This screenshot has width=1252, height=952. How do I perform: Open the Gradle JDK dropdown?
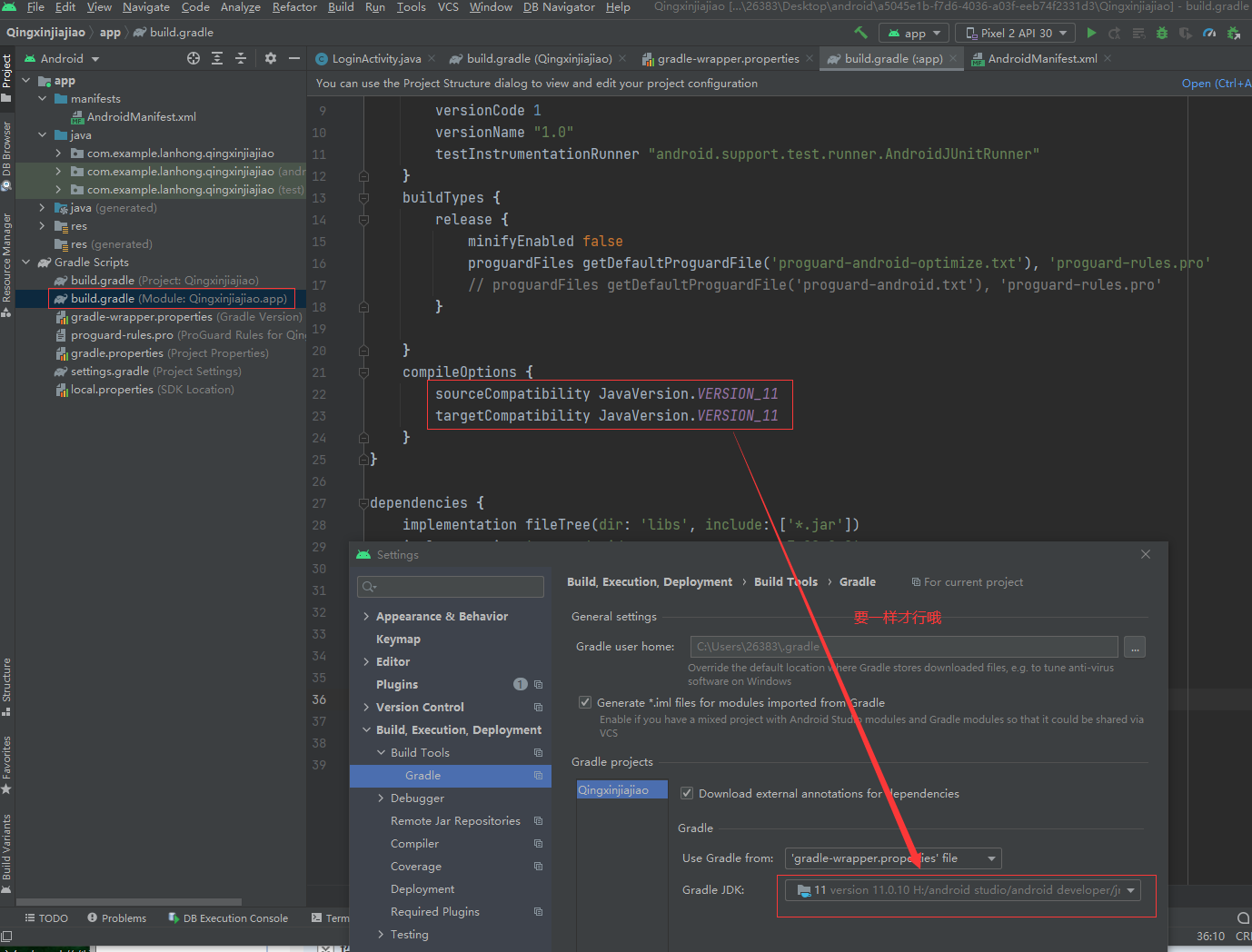[963, 890]
